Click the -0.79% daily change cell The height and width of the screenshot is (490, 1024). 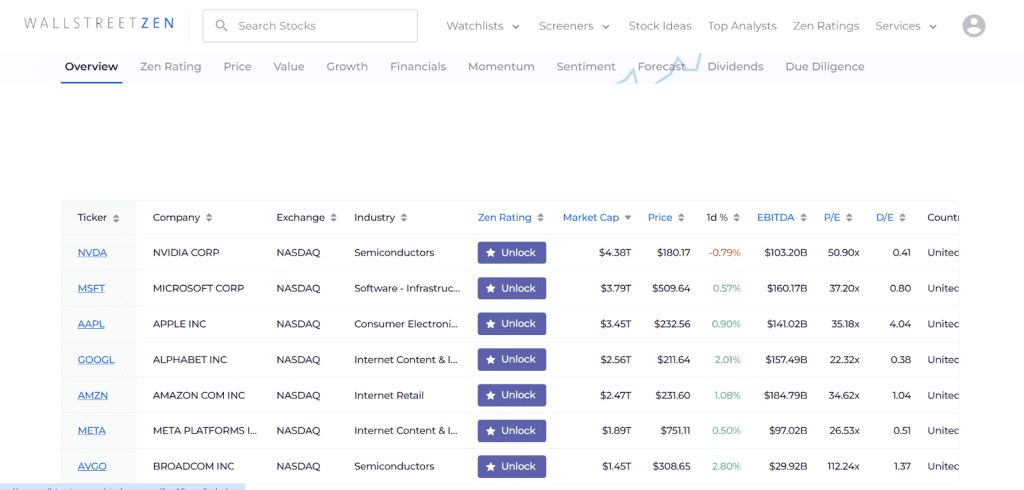pos(725,253)
